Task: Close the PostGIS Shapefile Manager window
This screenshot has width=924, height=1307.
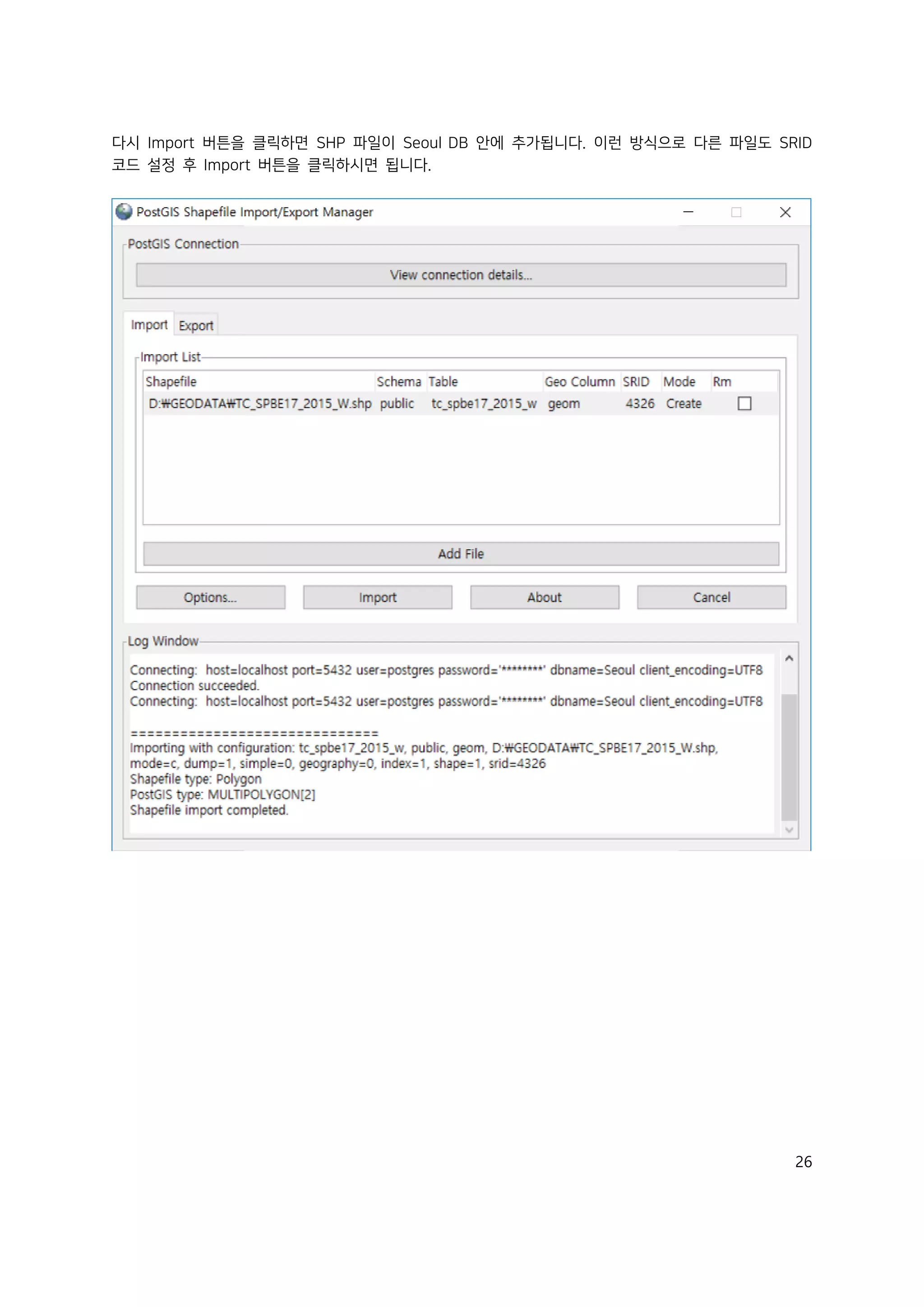Action: pos(785,212)
